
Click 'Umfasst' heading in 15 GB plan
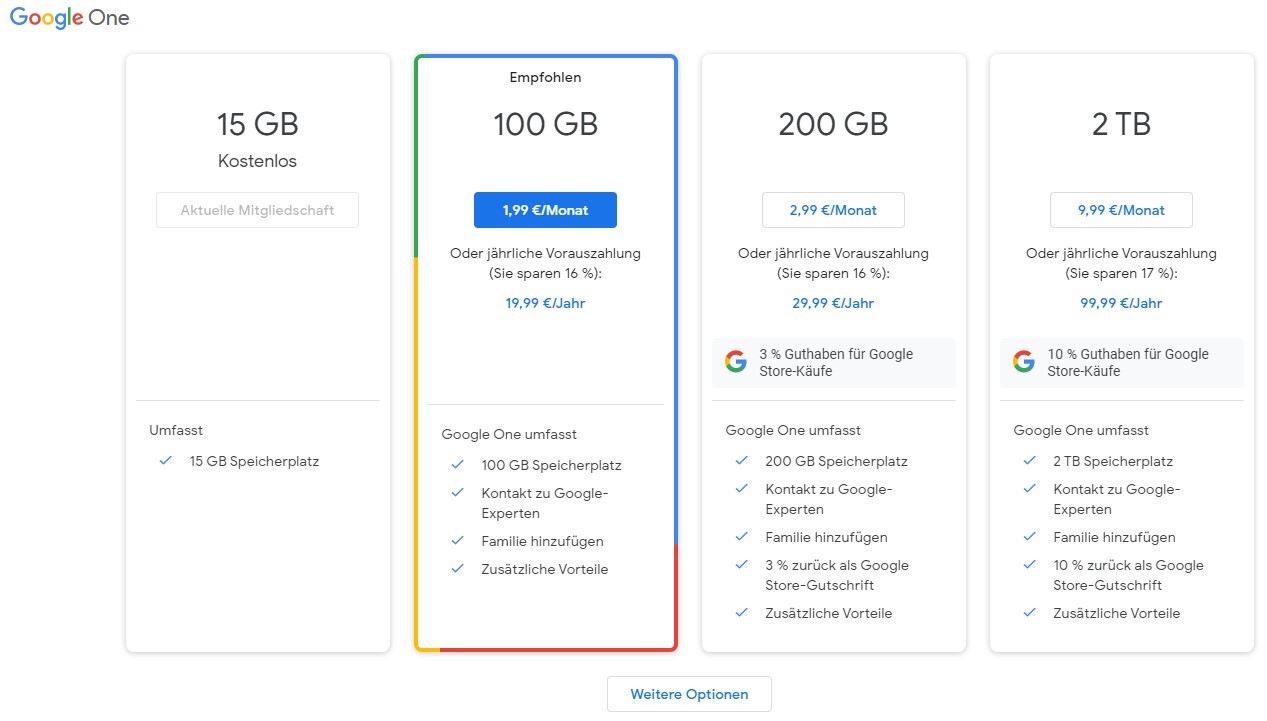tap(176, 430)
